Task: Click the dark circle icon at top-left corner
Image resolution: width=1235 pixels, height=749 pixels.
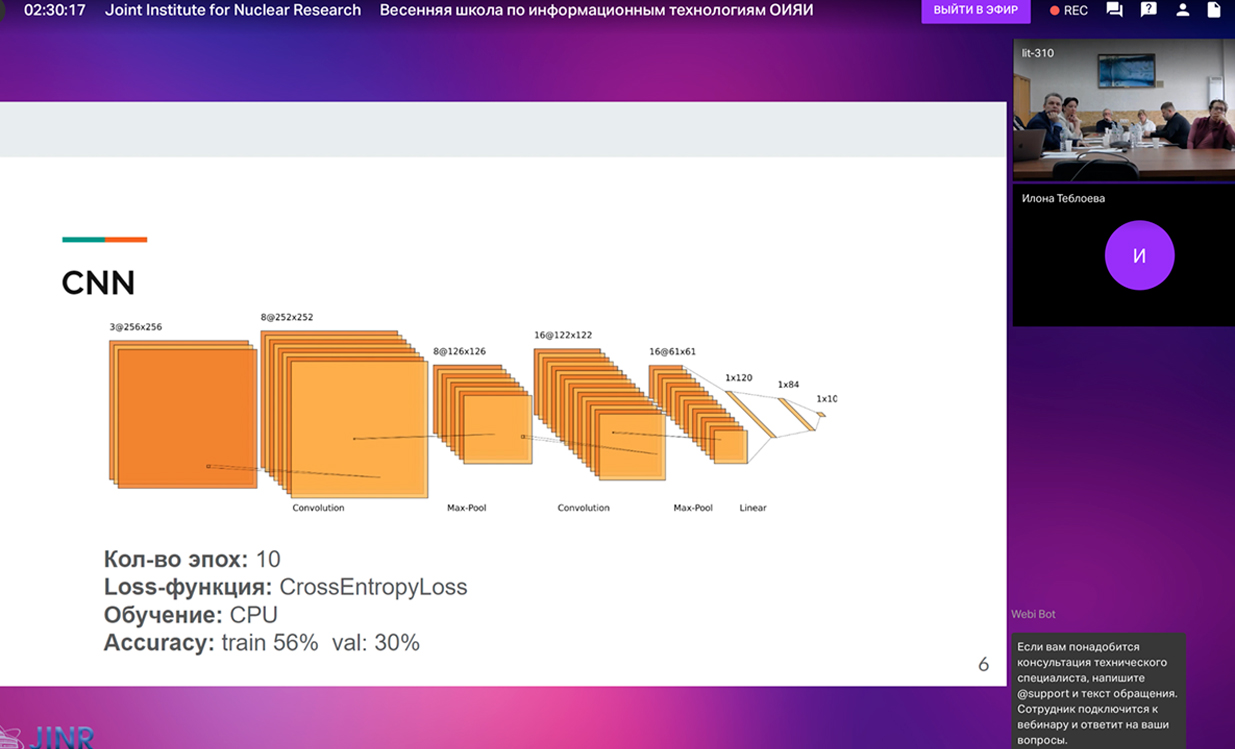Action: 3,9
